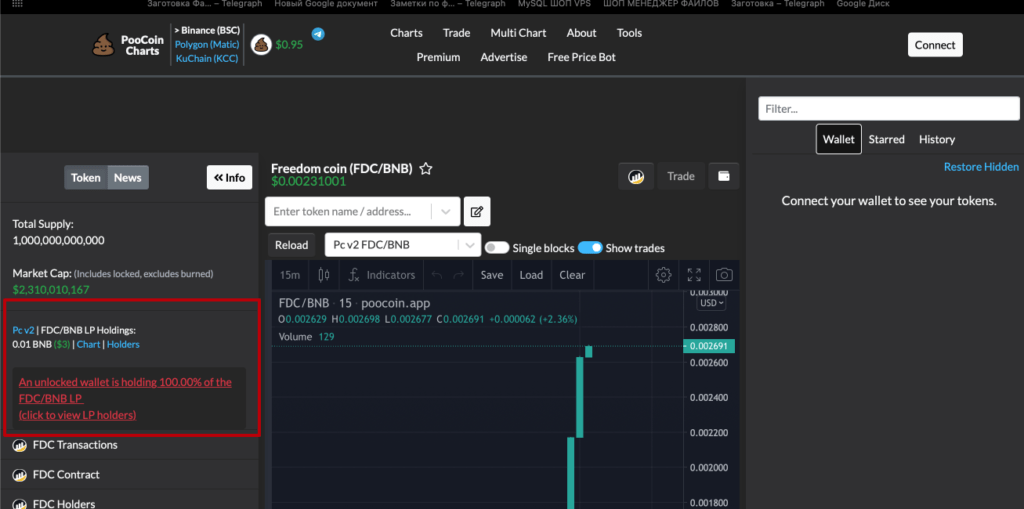Switch to Polygon (Matic) network
Screen dimensions: 1024x509
(x=207, y=44)
